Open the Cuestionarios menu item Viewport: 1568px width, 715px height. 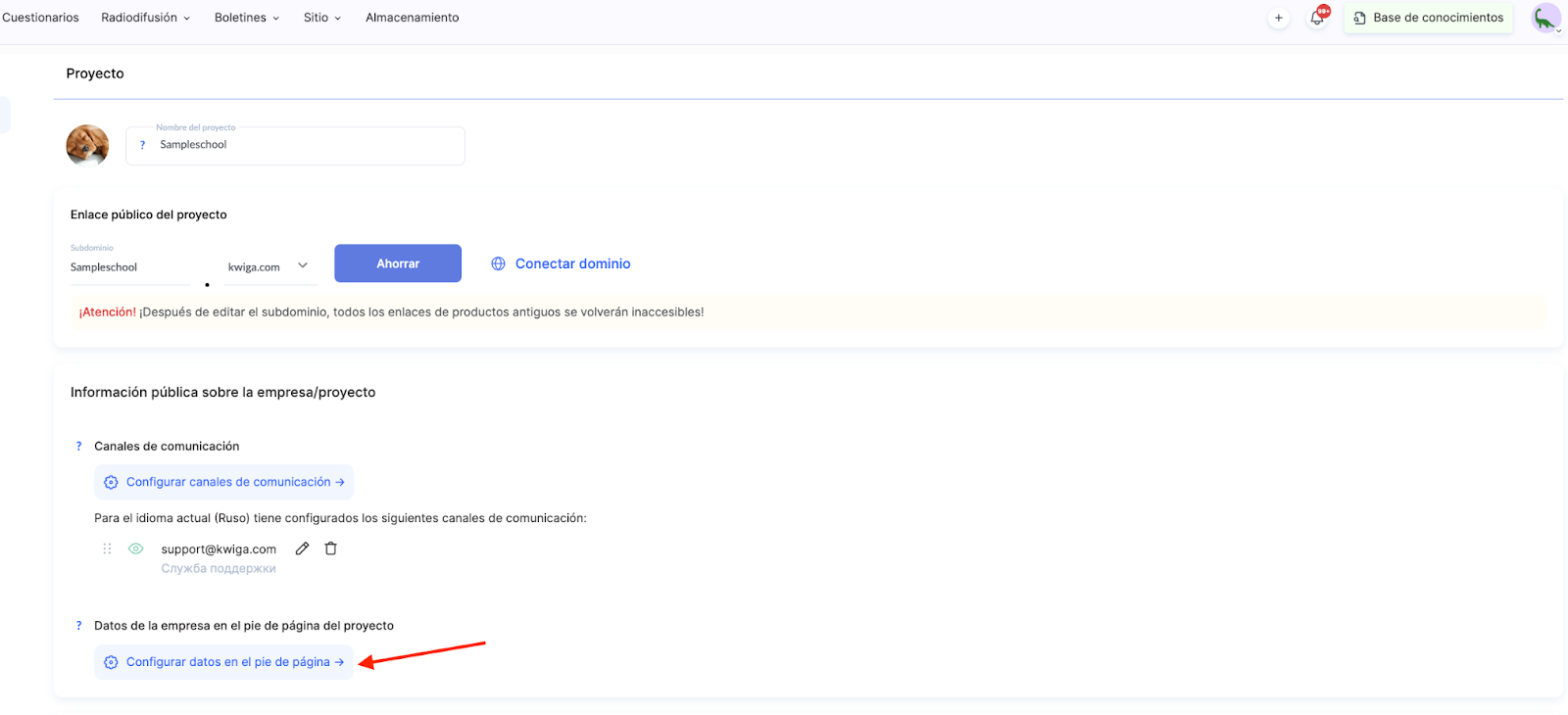[x=40, y=18]
